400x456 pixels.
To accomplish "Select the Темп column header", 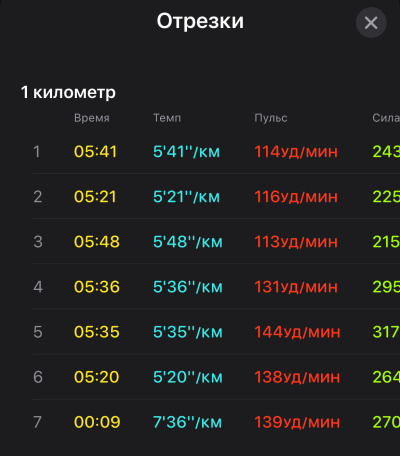I will [167, 118].
